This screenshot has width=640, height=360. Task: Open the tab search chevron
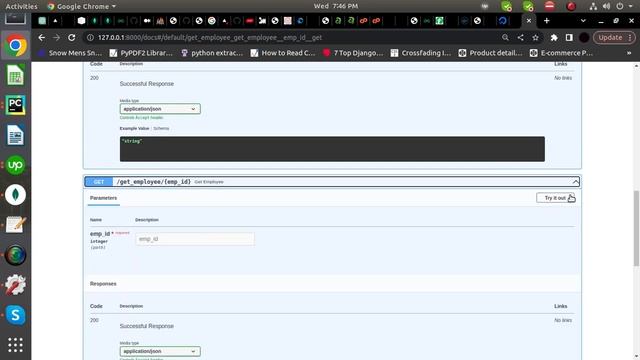pos(583,21)
